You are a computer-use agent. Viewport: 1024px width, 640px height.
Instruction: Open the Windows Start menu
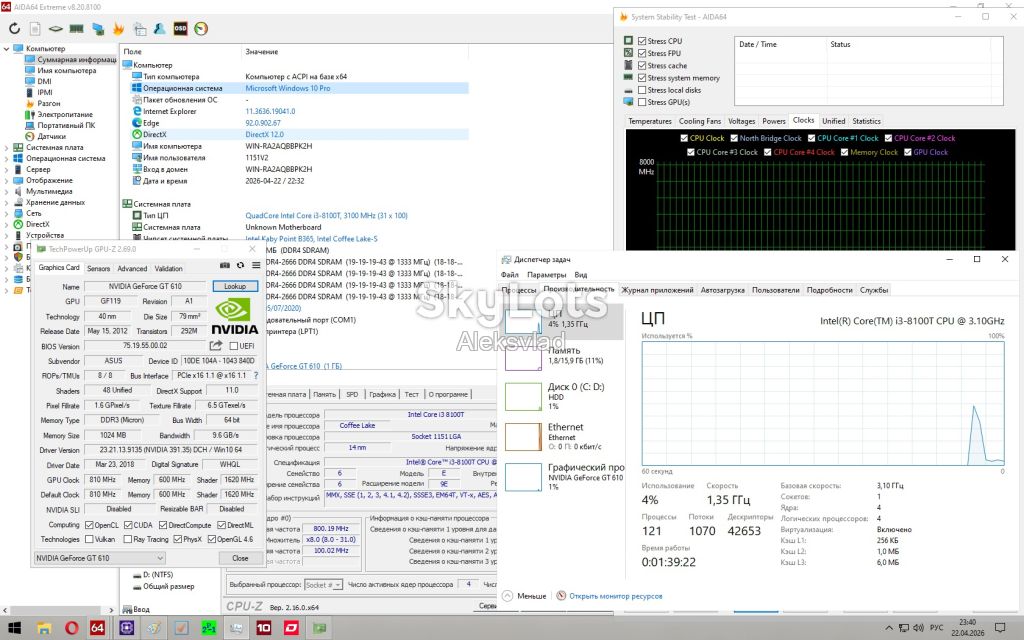(x=14, y=628)
